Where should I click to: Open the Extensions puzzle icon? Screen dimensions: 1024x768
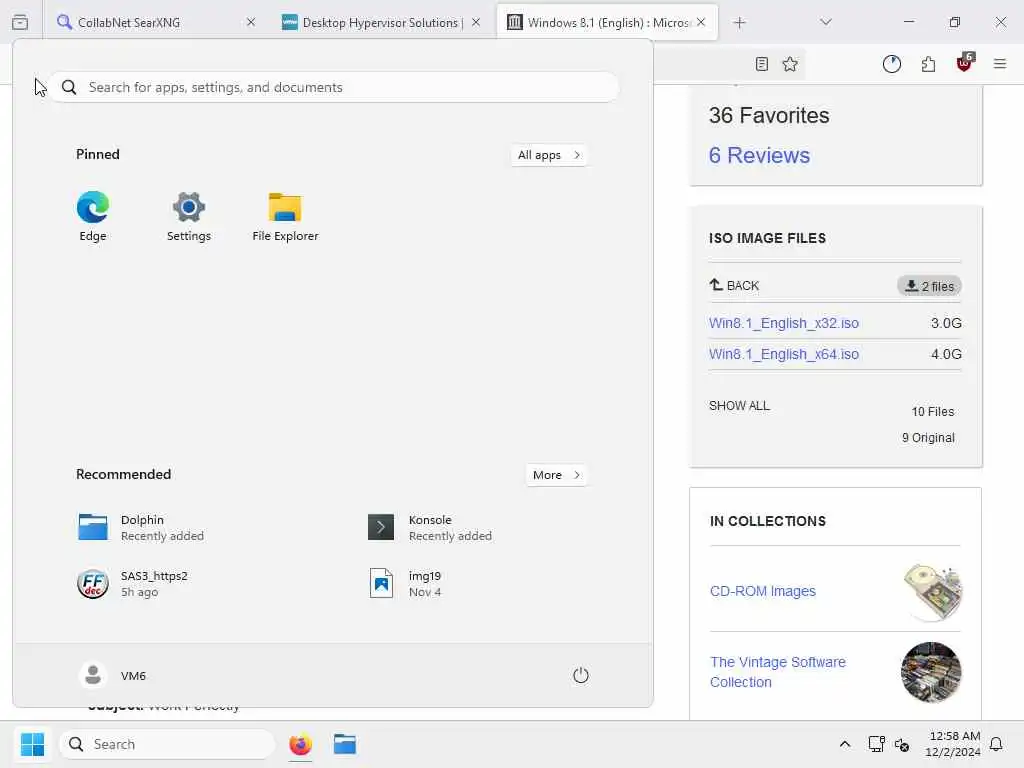click(928, 64)
